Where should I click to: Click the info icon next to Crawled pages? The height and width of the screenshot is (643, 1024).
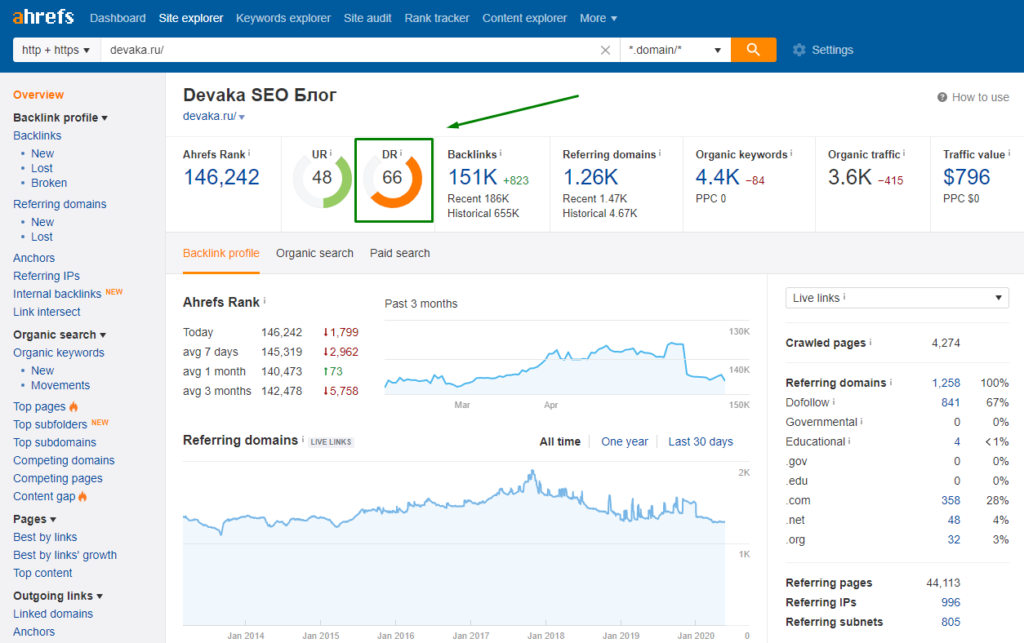click(x=870, y=341)
